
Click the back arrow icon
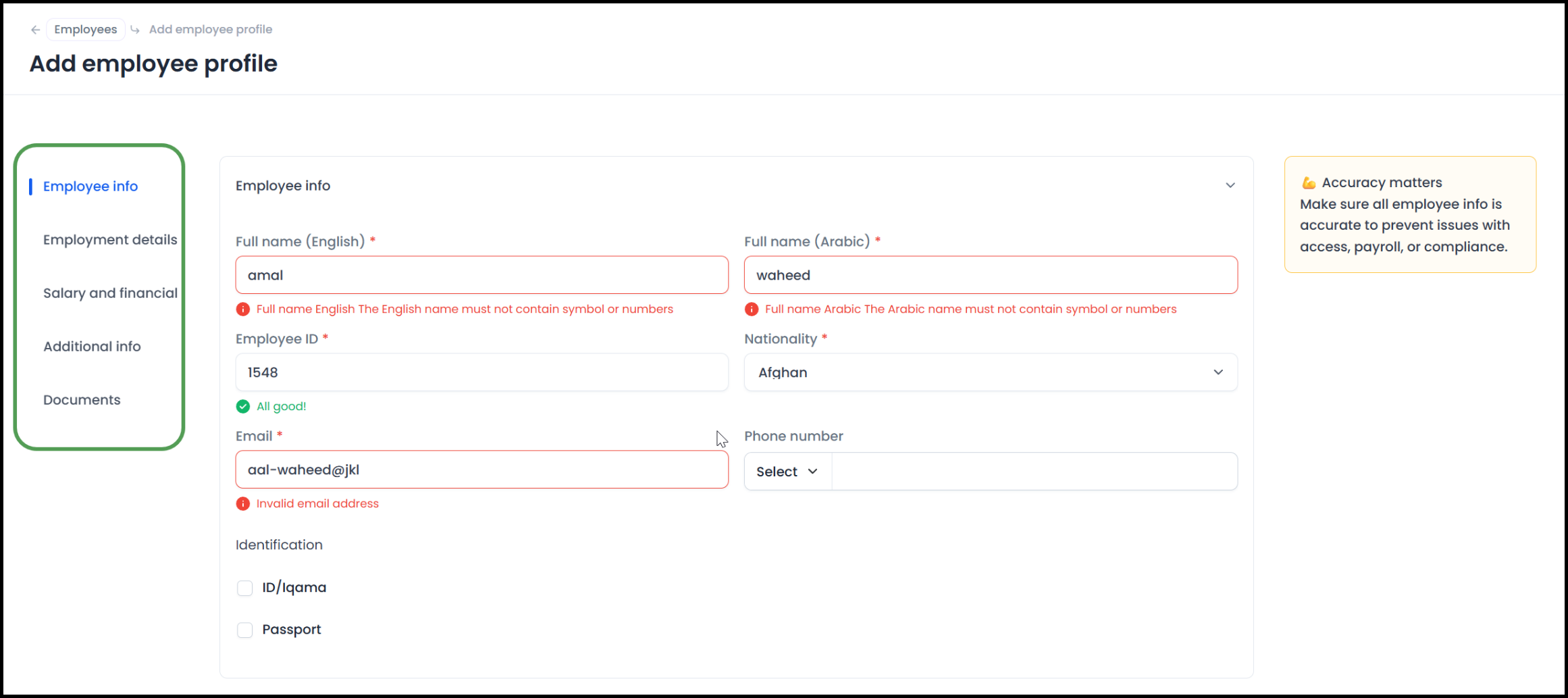click(x=35, y=30)
